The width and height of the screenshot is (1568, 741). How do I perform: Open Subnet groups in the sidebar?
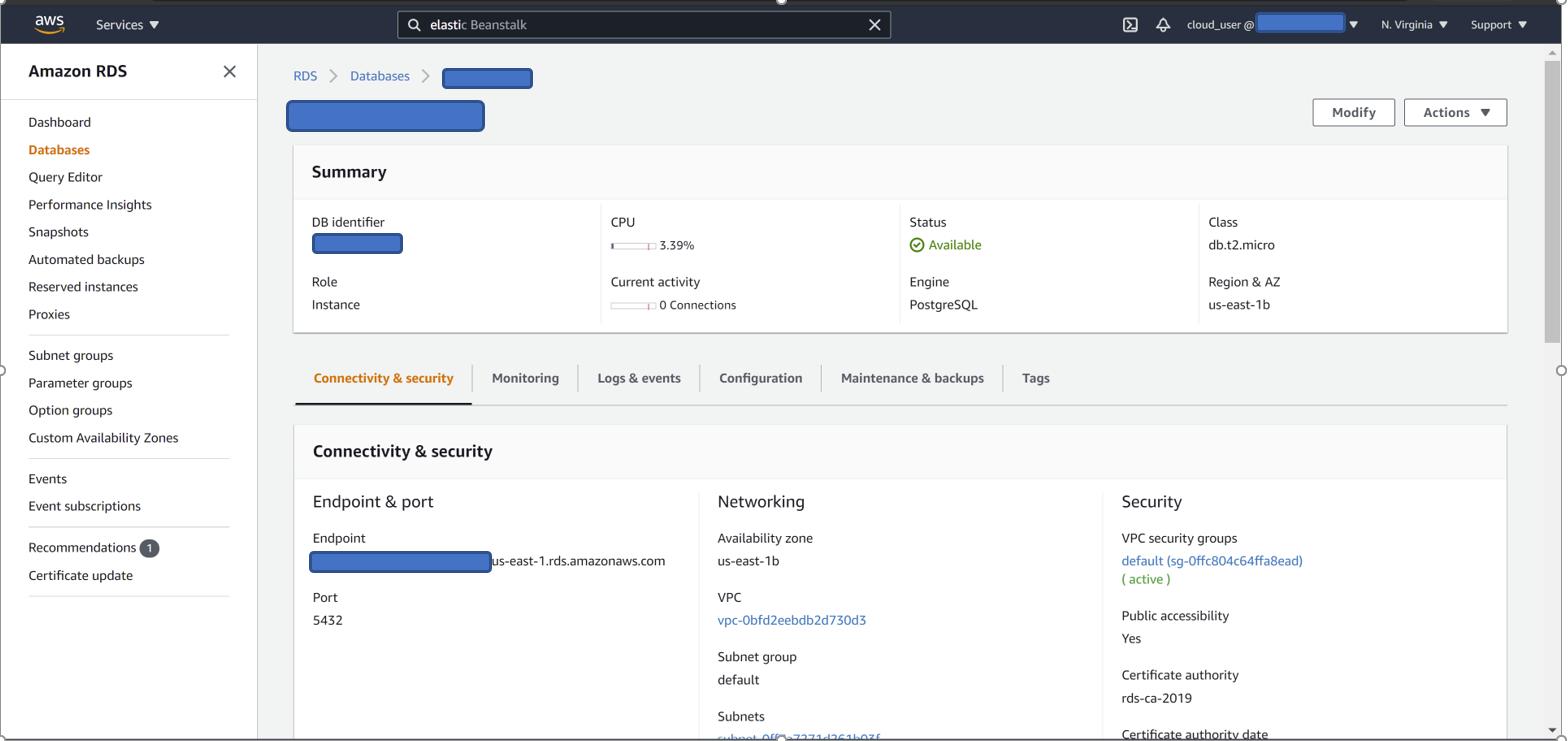70,356
